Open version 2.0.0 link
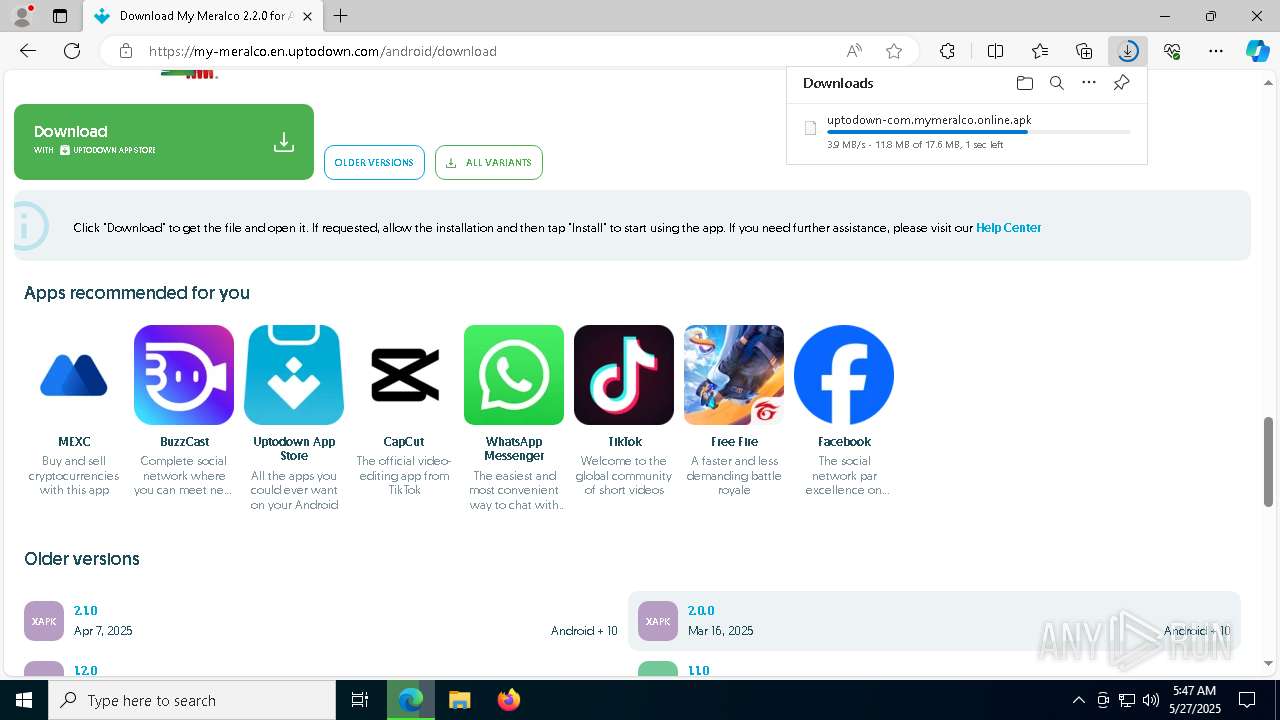This screenshot has width=1280, height=720. click(701, 611)
